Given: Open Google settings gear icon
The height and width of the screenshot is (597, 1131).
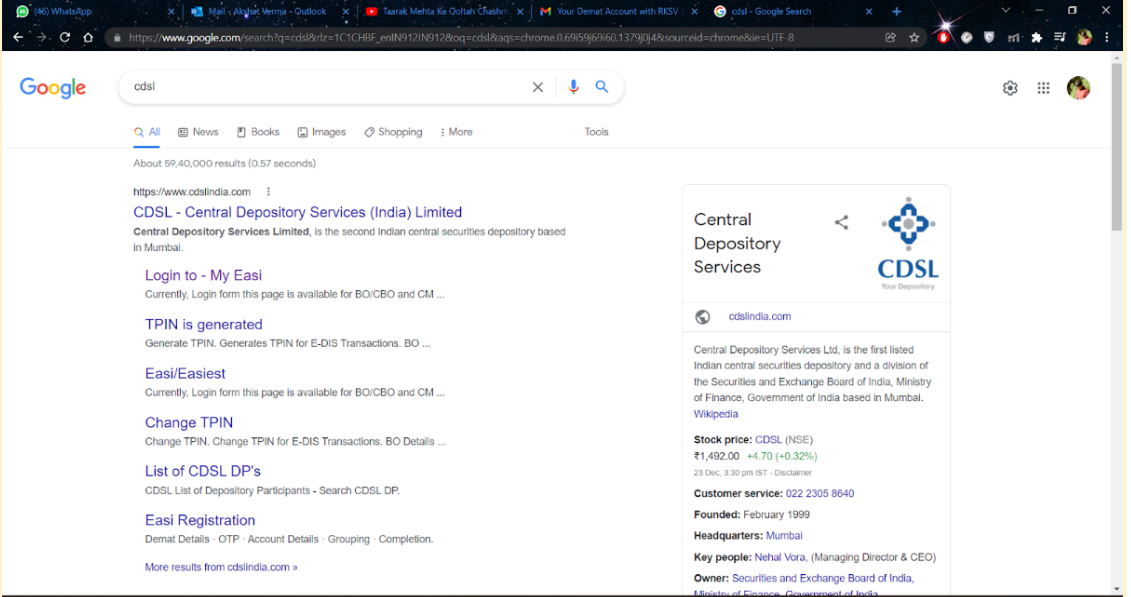Looking at the screenshot, I should pyautogui.click(x=1010, y=88).
